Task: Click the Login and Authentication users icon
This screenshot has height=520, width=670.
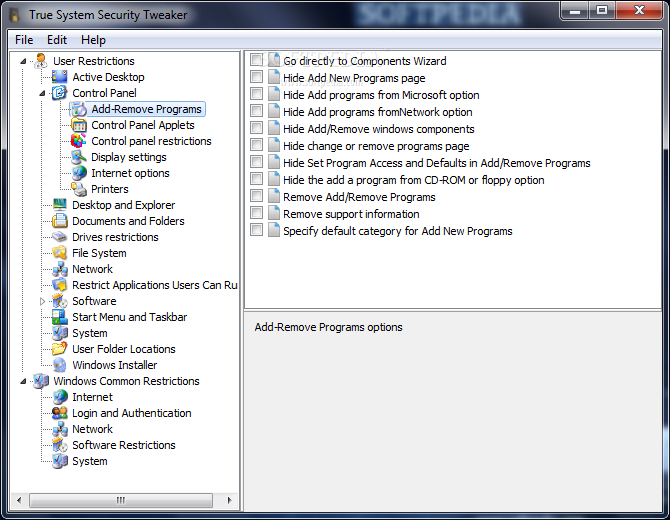Action: click(x=59, y=413)
